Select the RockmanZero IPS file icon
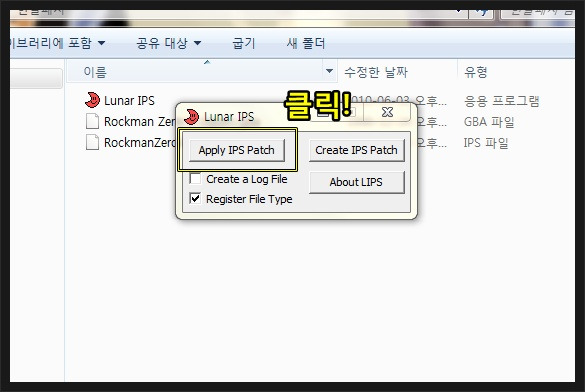The image size is (585, 392). coord(92,142)
